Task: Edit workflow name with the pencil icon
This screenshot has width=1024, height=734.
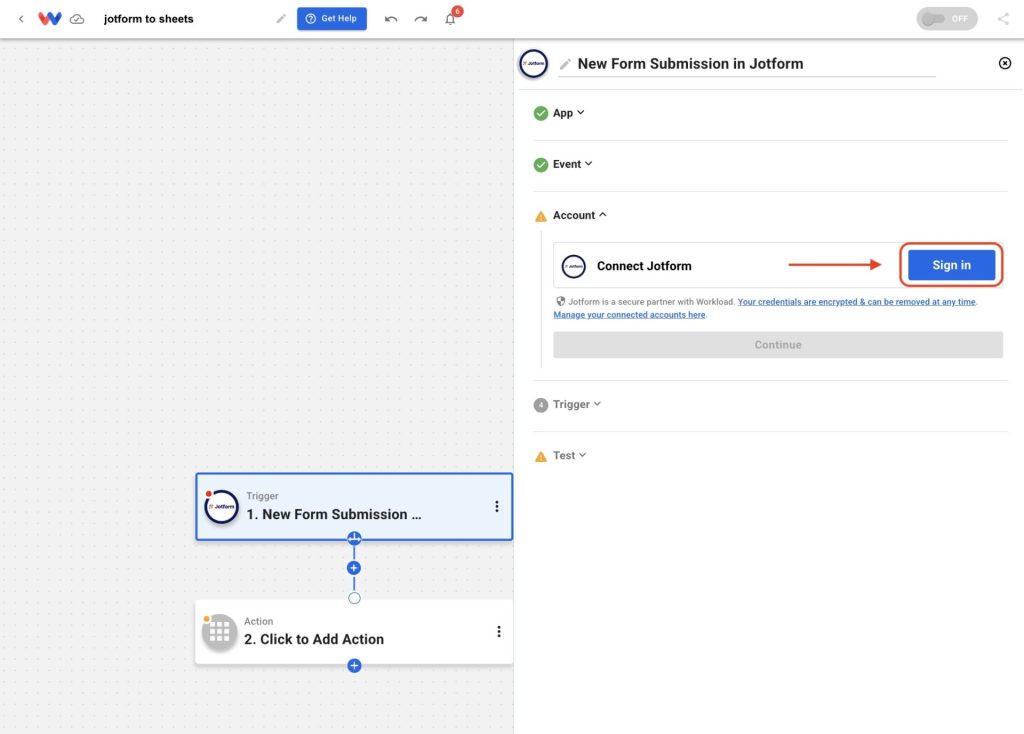Action: click(281, 19)
